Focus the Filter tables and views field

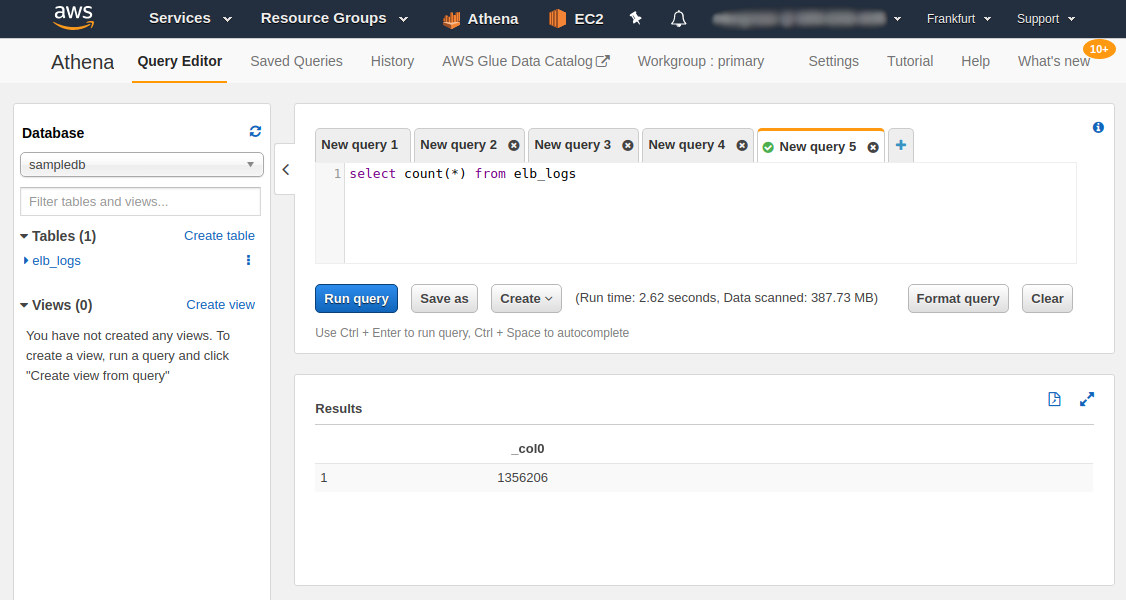tap(141, 202)
